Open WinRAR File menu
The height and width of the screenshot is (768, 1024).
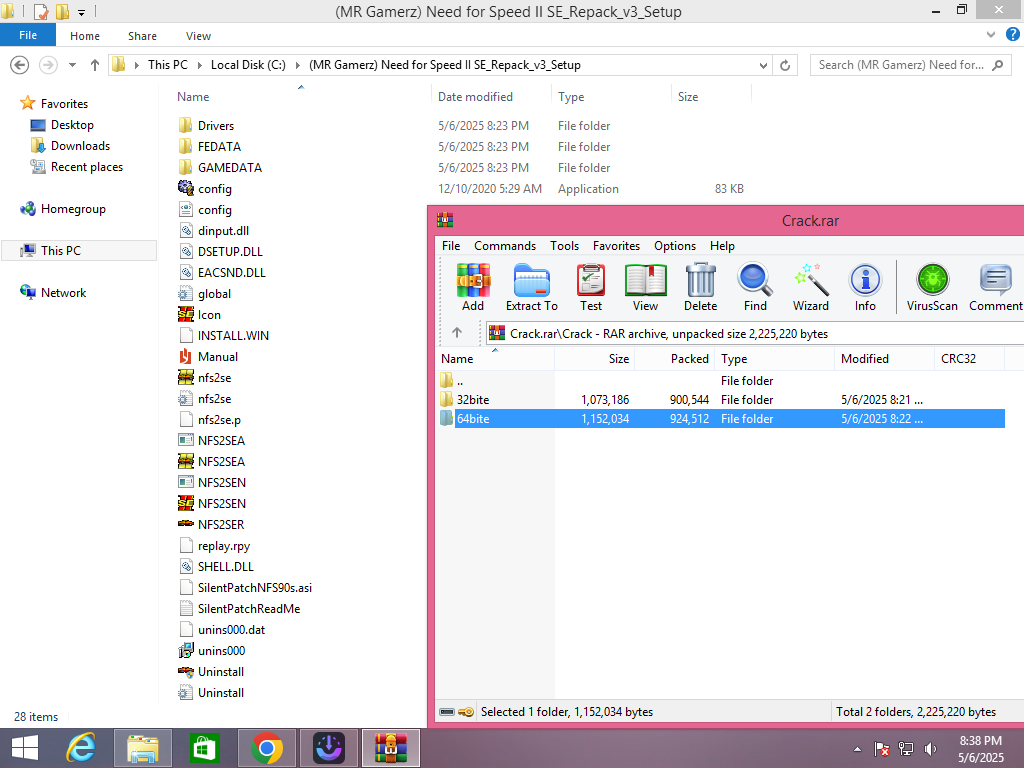(451, 246)
